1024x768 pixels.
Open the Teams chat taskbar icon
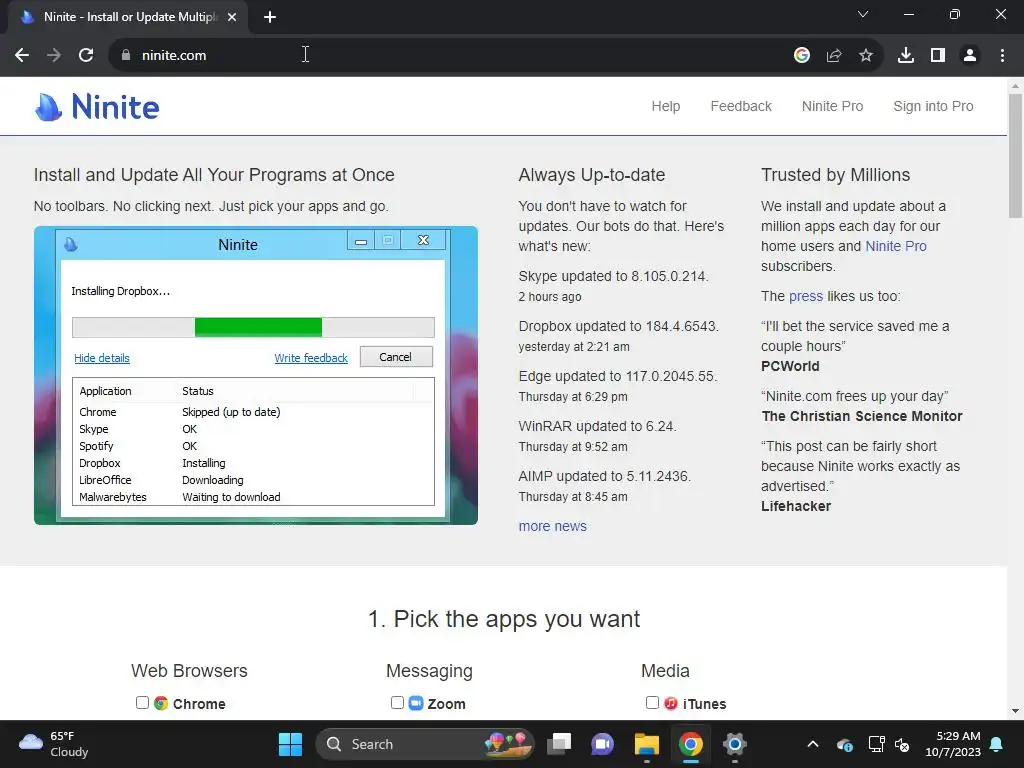point(602,744)
